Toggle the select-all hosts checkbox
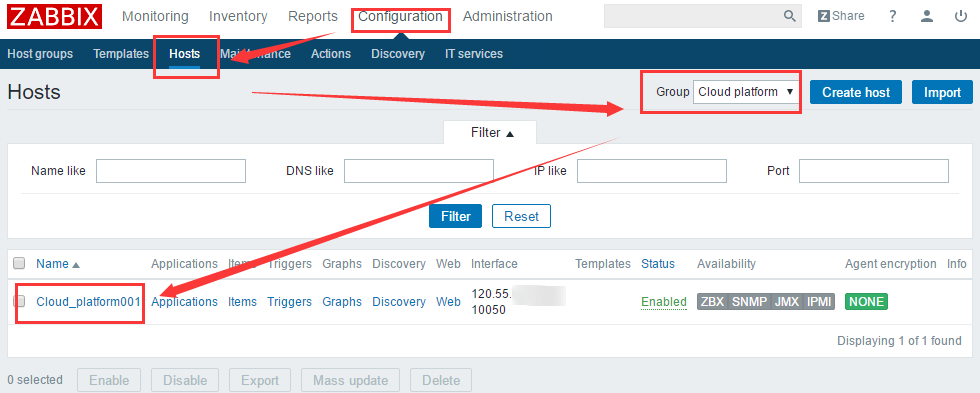This screenshot has height=393, width=980. pyautogui.click(x=19, y=264)
